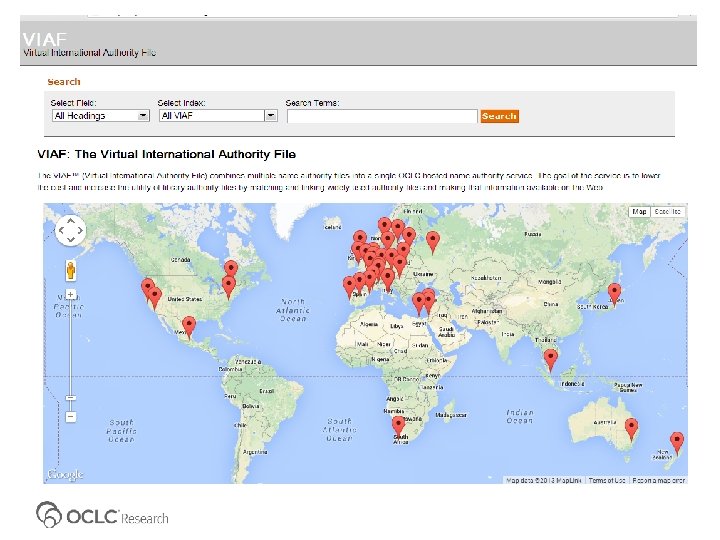Click the Indian Ocean map label
This screenshot has width=720, height=540.
(x=520, y=416)
